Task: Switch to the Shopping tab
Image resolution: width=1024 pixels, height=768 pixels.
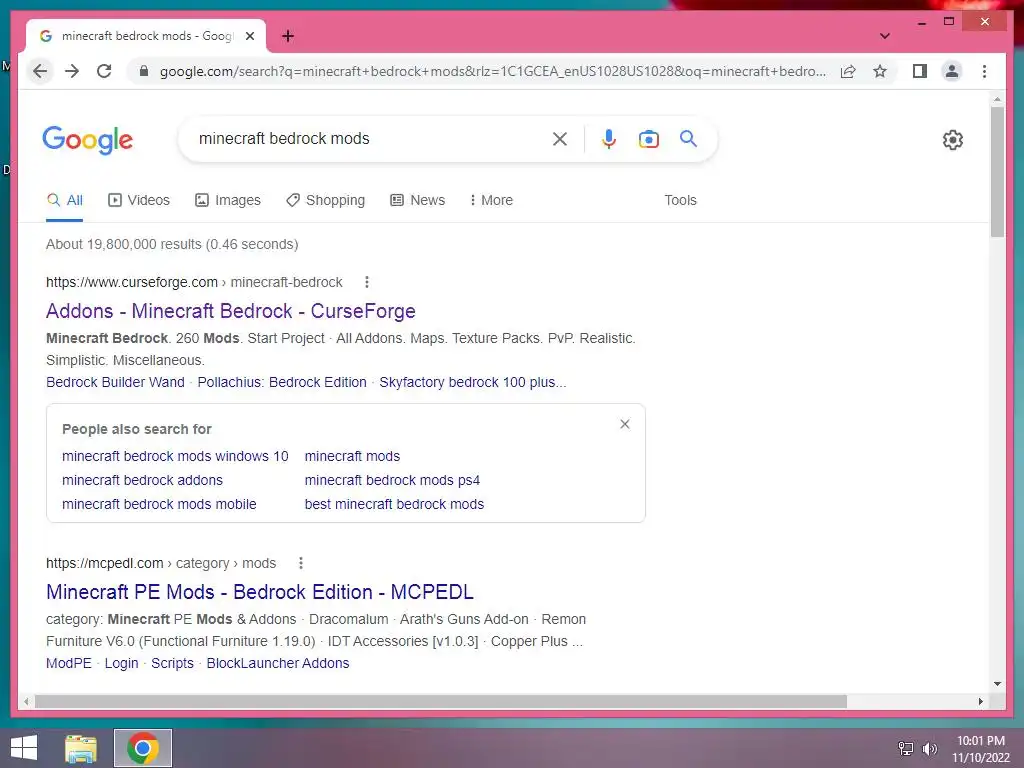Action: (x=325, y=200)
